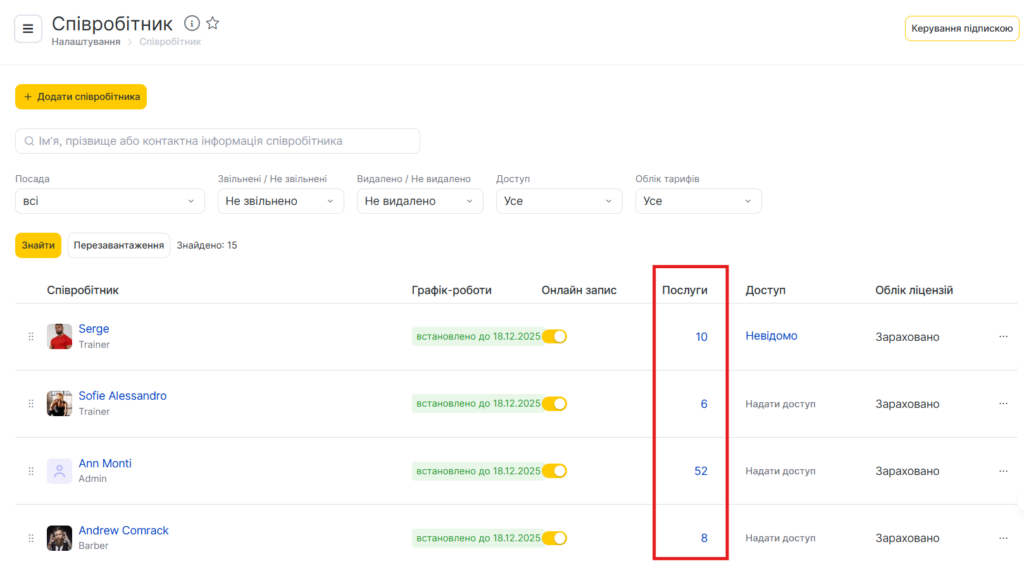1024x566 pixels.
Task: Switch off online booking for Andrew Comrack
Action: (x=554, y=538)
